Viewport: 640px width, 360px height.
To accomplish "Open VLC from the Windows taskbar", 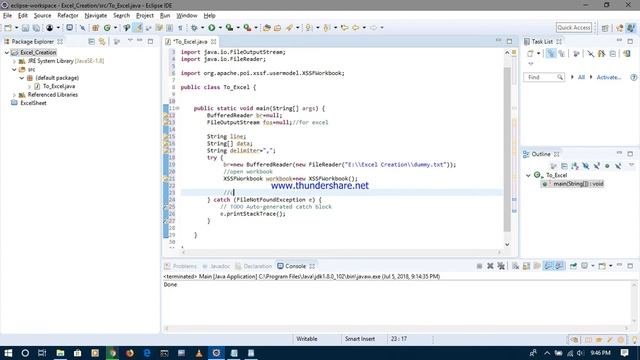I will click(199, 353).
